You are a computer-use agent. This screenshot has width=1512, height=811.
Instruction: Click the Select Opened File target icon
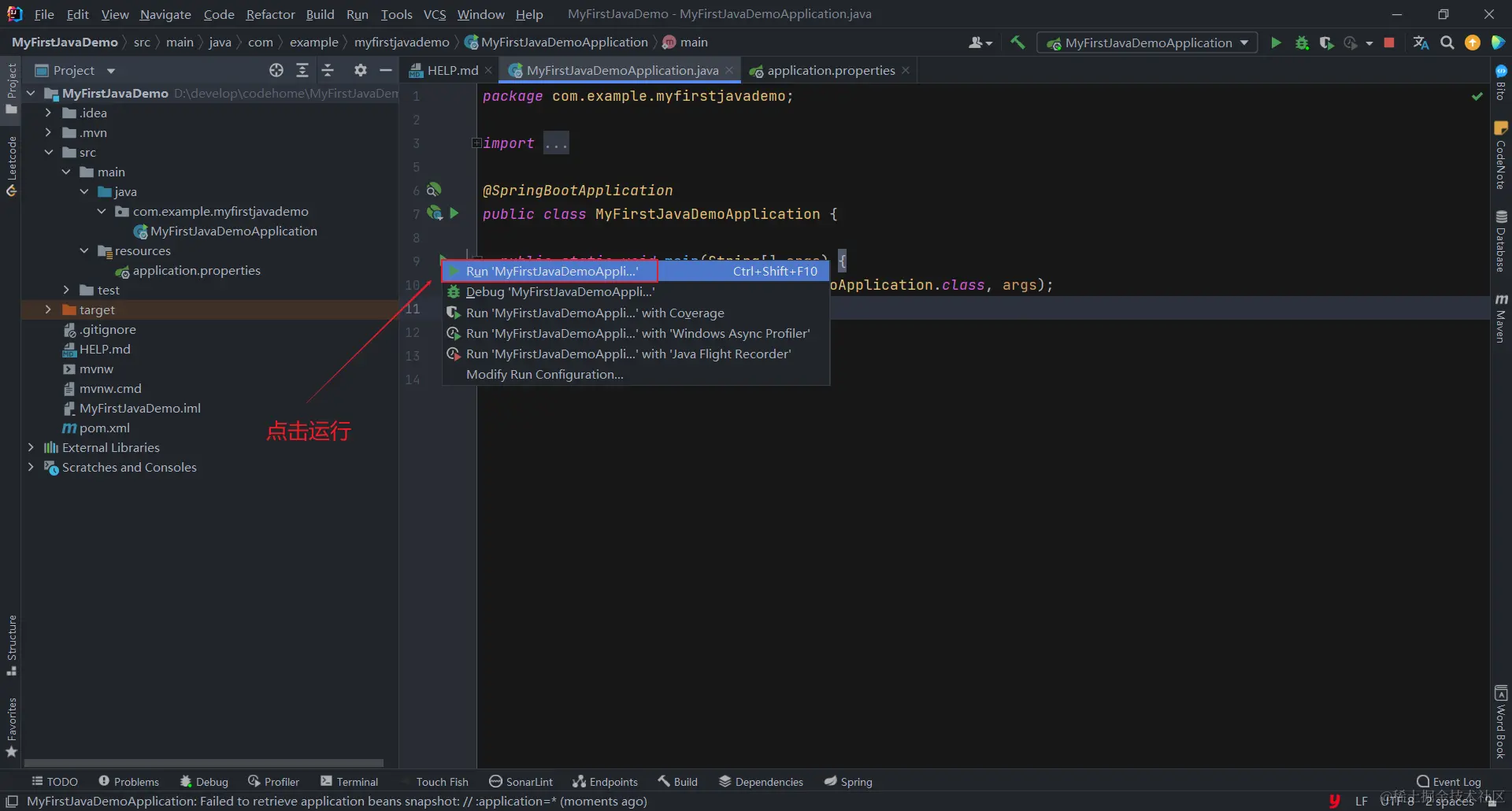coord(276,70)
